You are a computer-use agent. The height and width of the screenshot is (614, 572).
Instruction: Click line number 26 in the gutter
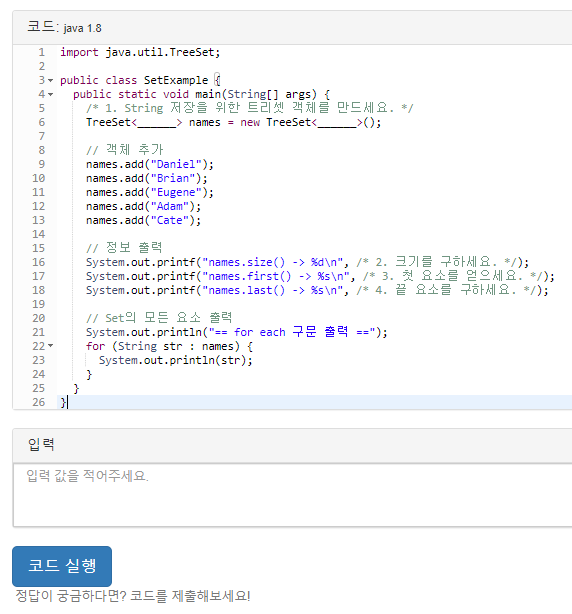click(39, 403)
